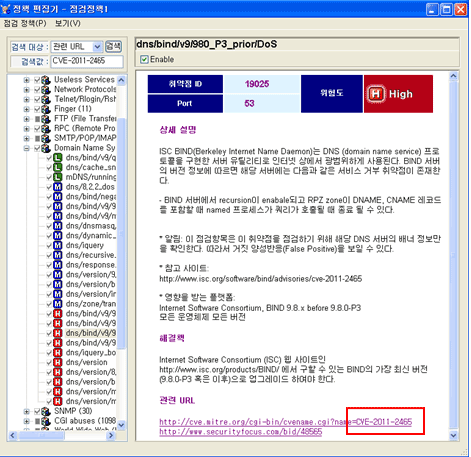Click the 검색 search button

(x=113, y=46)
